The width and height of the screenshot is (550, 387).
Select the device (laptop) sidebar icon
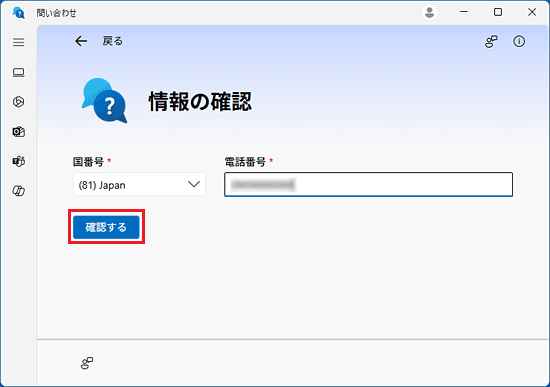click(x=19, y=72)
